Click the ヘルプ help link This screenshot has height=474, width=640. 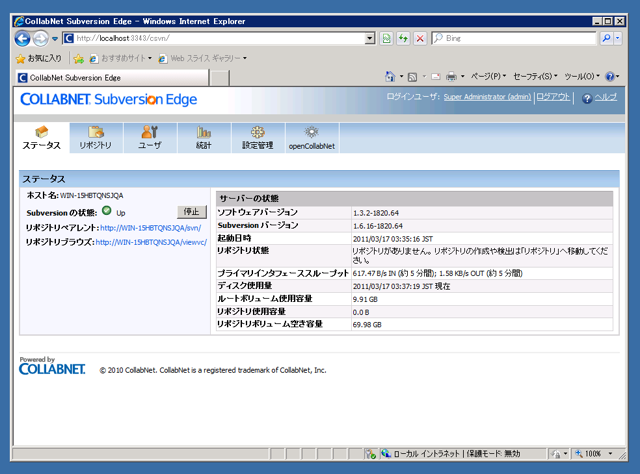606,97
